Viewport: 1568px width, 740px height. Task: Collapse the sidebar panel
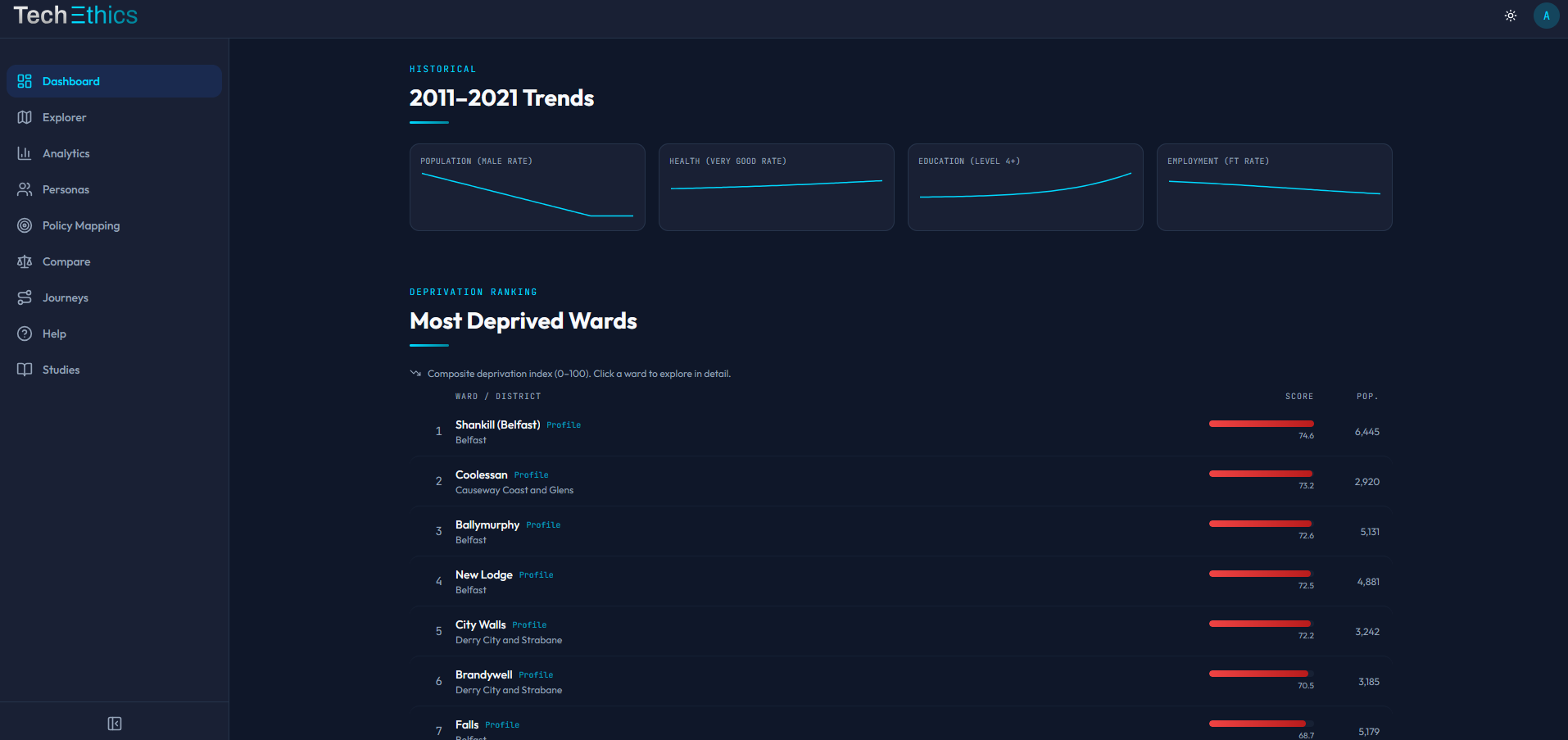pos(115,724)
